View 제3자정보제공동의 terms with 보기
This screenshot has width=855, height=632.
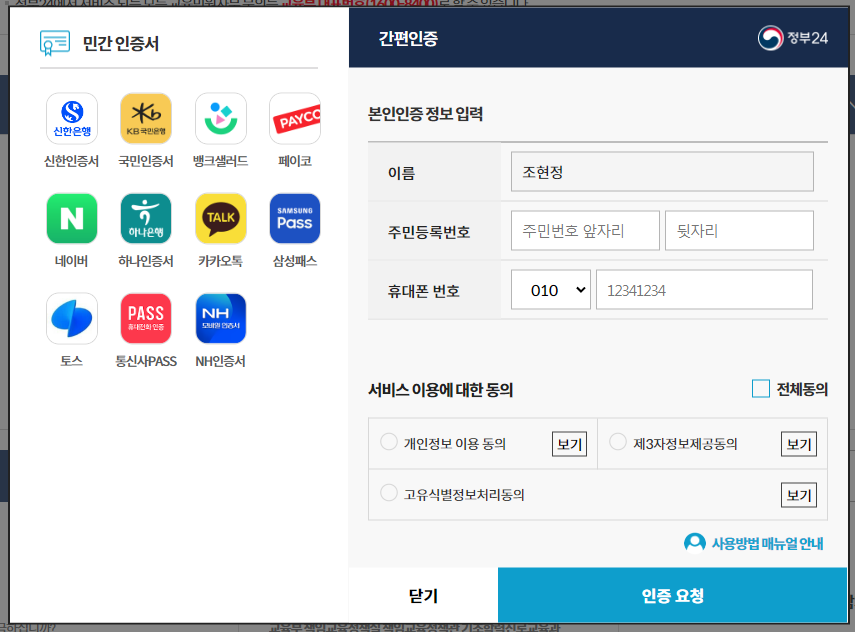coord(799,444)
